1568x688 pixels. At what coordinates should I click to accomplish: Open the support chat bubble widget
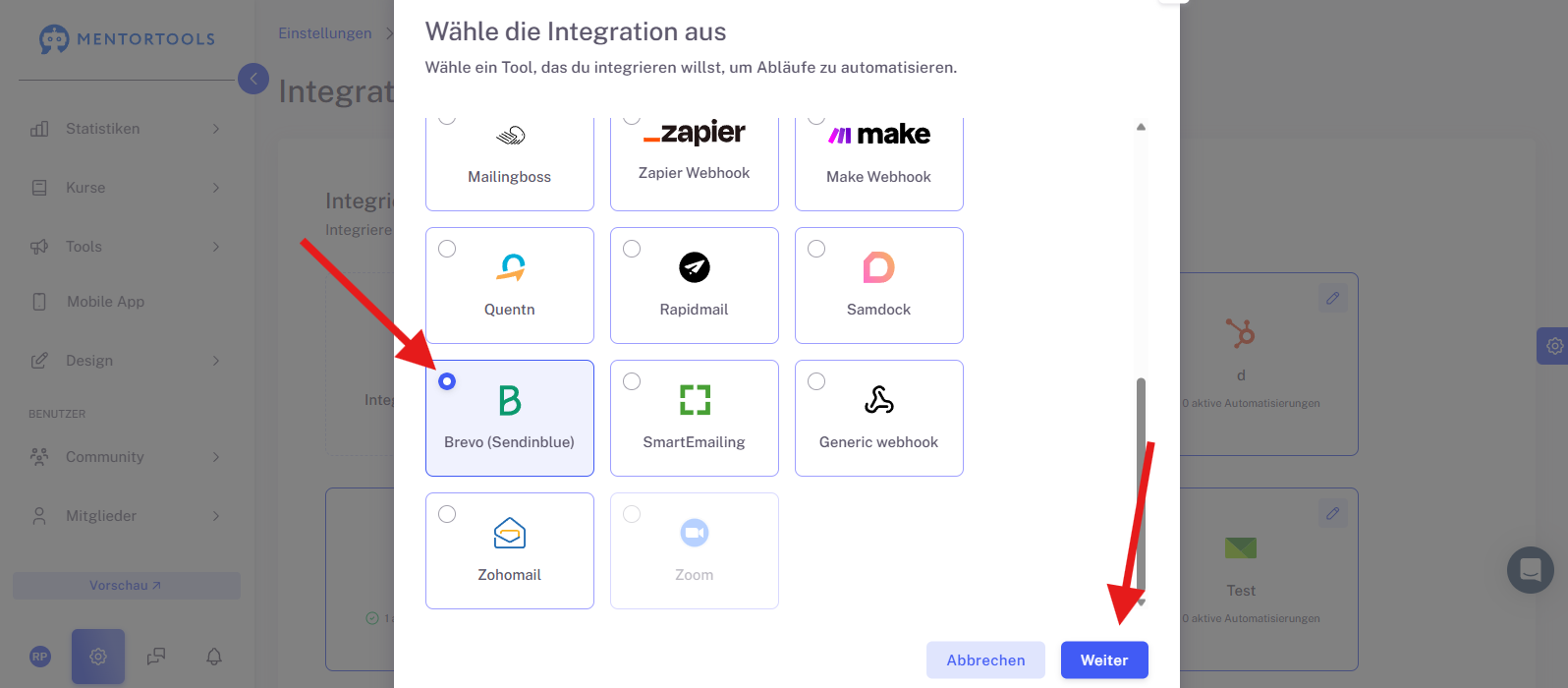click(1531, 570)
